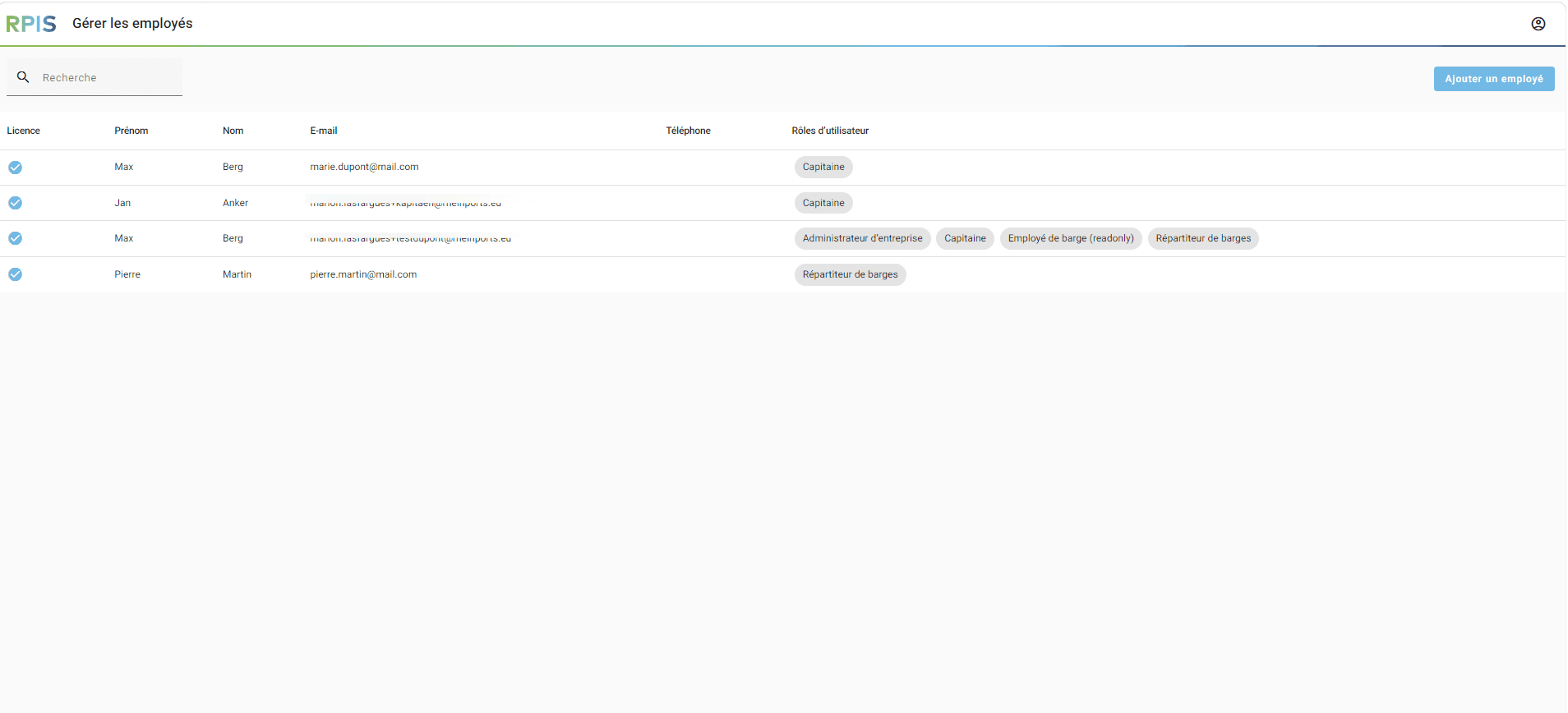Sort by the Nom column header
The height and width of the screenshot is (713, 1568).
click(233, 131)
